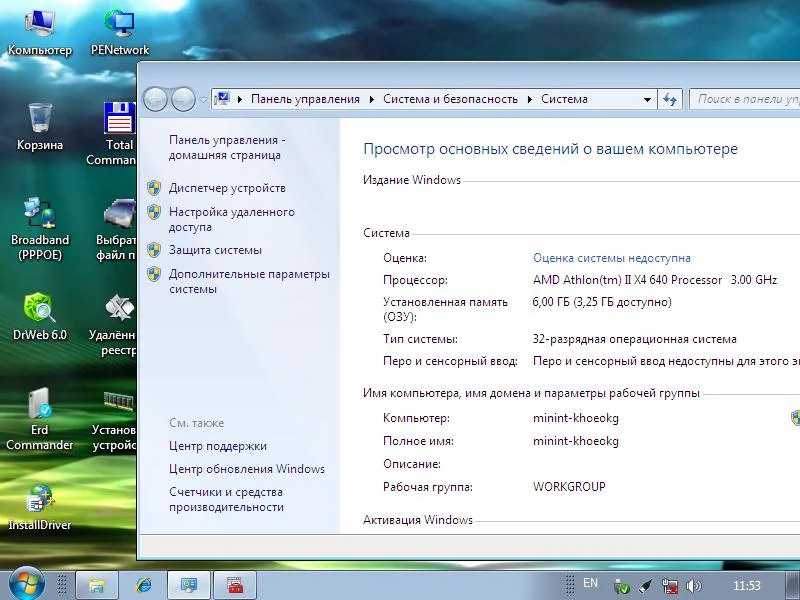The width and height of the screenshot is (800, 600).
Task: Open Диспетчер устройств link
Action: click(227, 188)
